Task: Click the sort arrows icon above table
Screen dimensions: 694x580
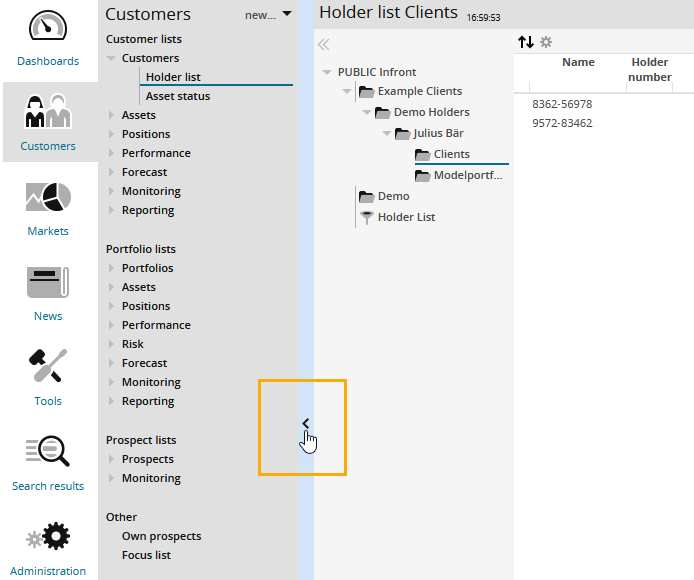Action: 526,42
